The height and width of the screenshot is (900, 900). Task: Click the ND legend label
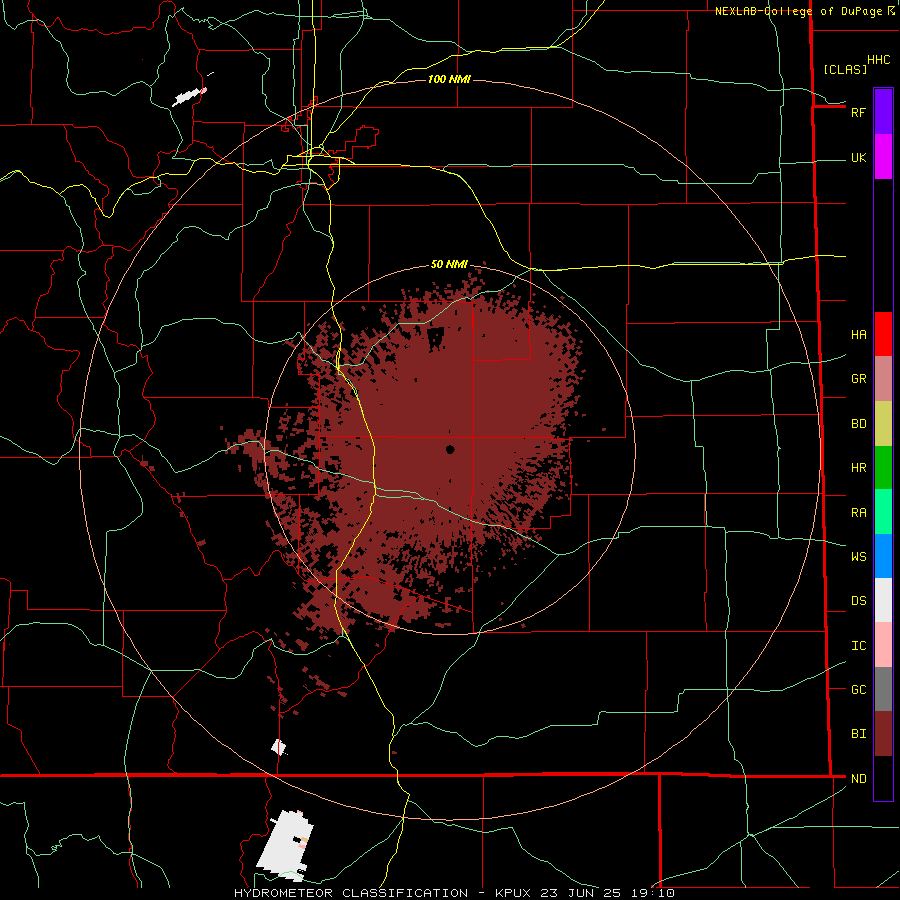coord(858,779)
